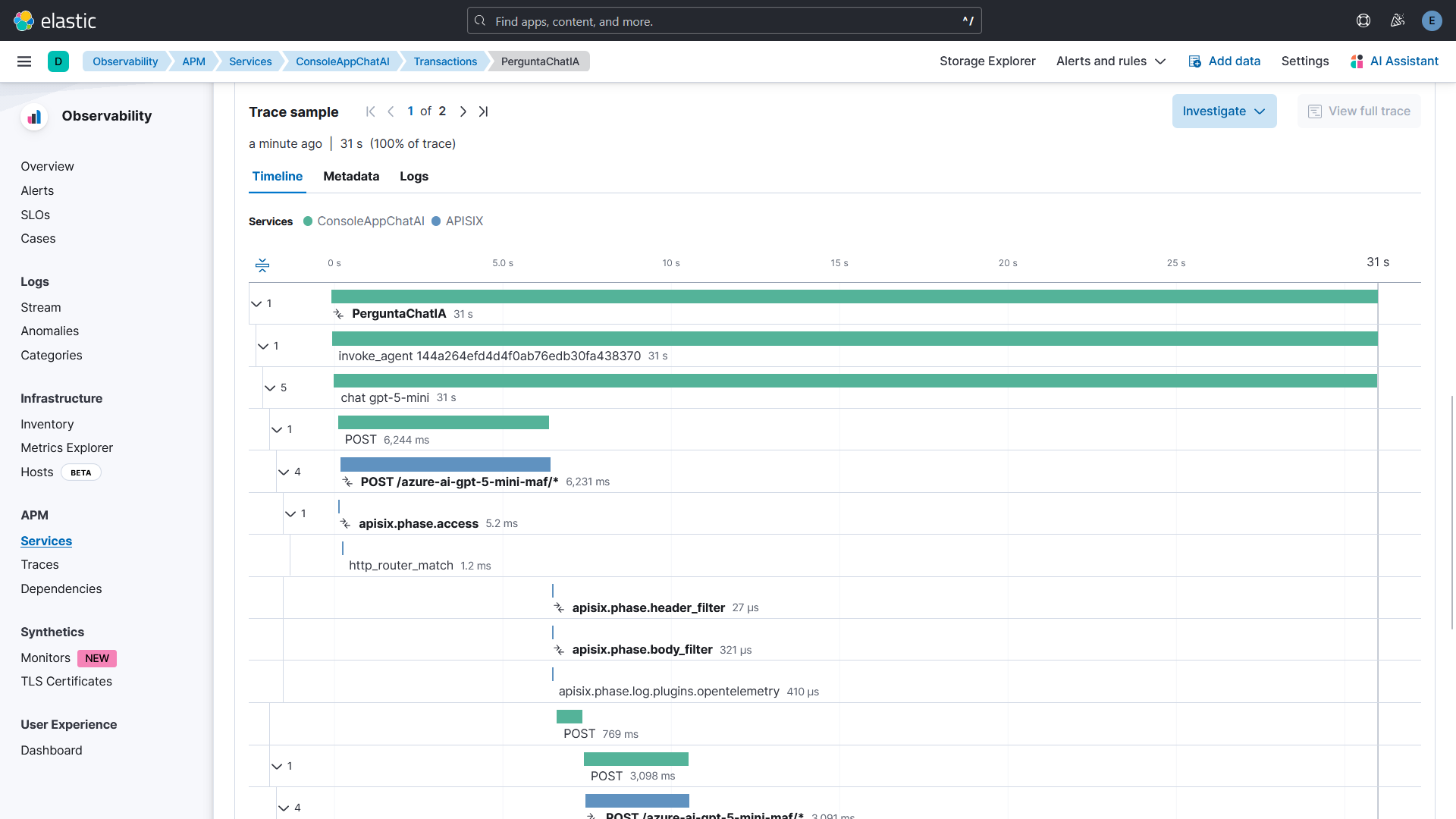Image resolution: width=1456 pixels, height=819 pixels.
Task: Click the AI Assistant button label
Action: [x=1404, y=61]
